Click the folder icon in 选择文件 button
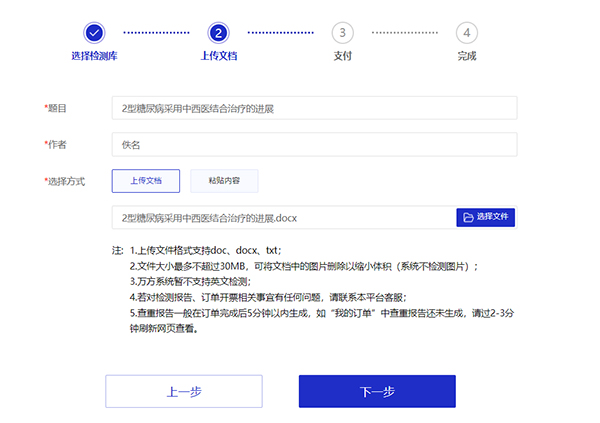The width and height of the screenshot is (600, 423). 468,217
